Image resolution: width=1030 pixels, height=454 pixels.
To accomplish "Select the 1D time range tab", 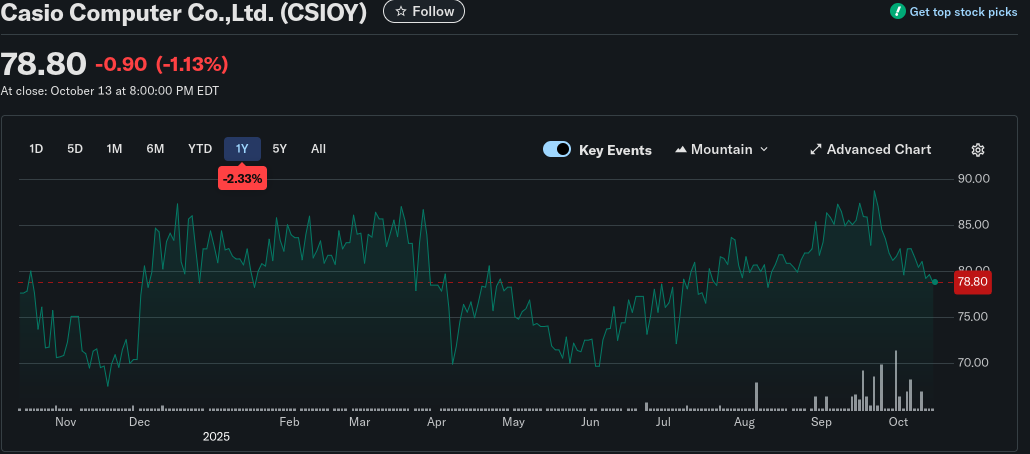I will (36, 149).
